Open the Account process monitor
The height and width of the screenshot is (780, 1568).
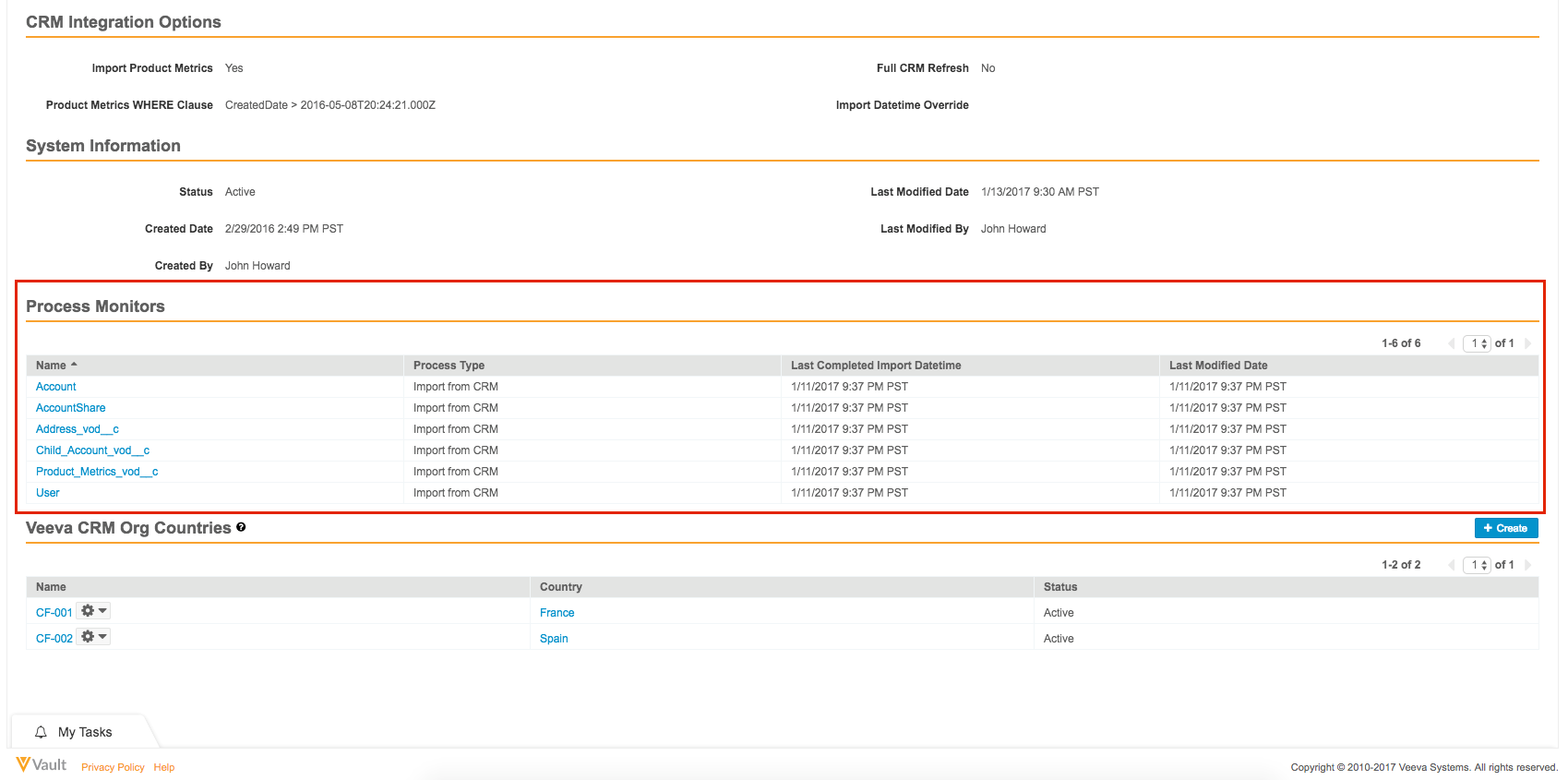pyautogui.click(x=56, y=387)
